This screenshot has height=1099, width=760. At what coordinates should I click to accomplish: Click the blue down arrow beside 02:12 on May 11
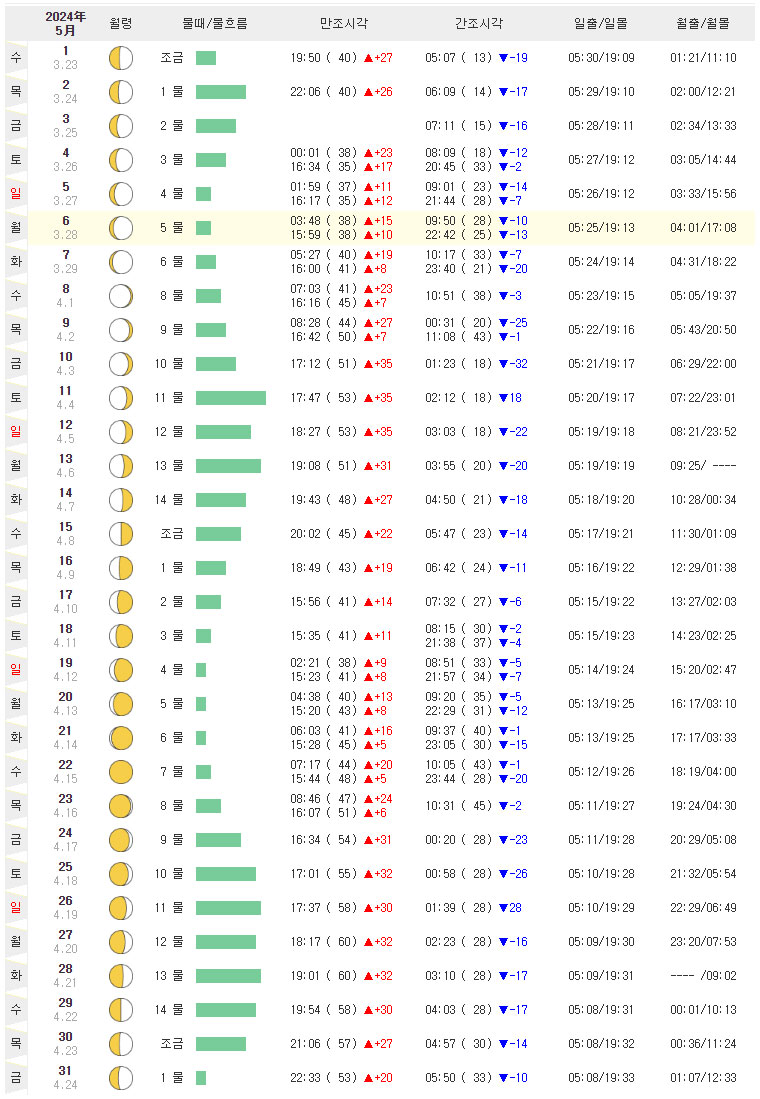503,398
